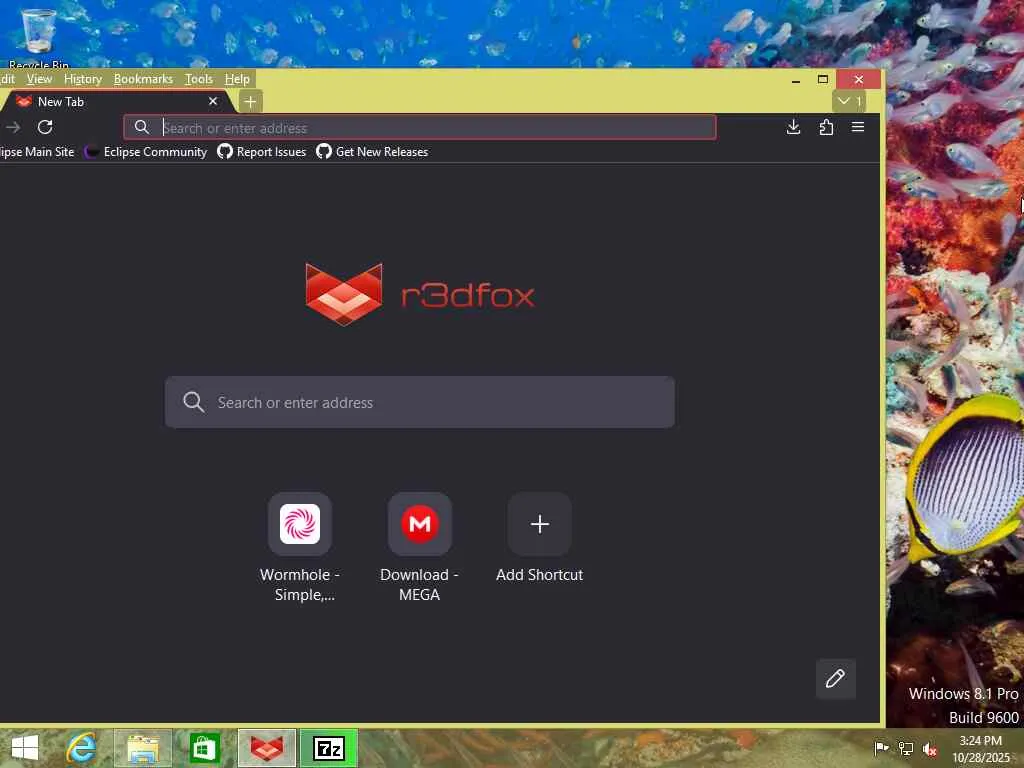Open the View menu

pyautogui.click(x=39, y=79)
